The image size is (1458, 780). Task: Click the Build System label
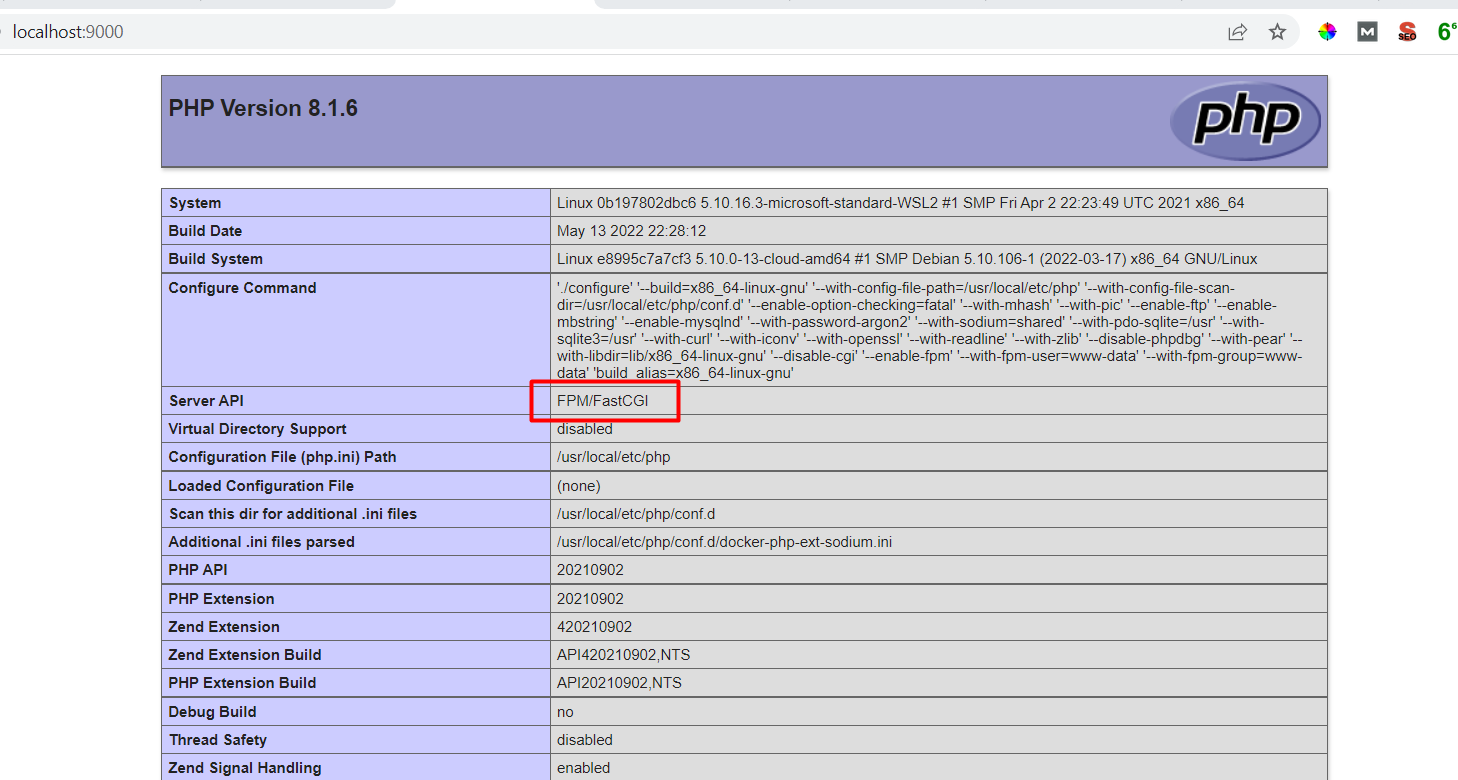215,259
